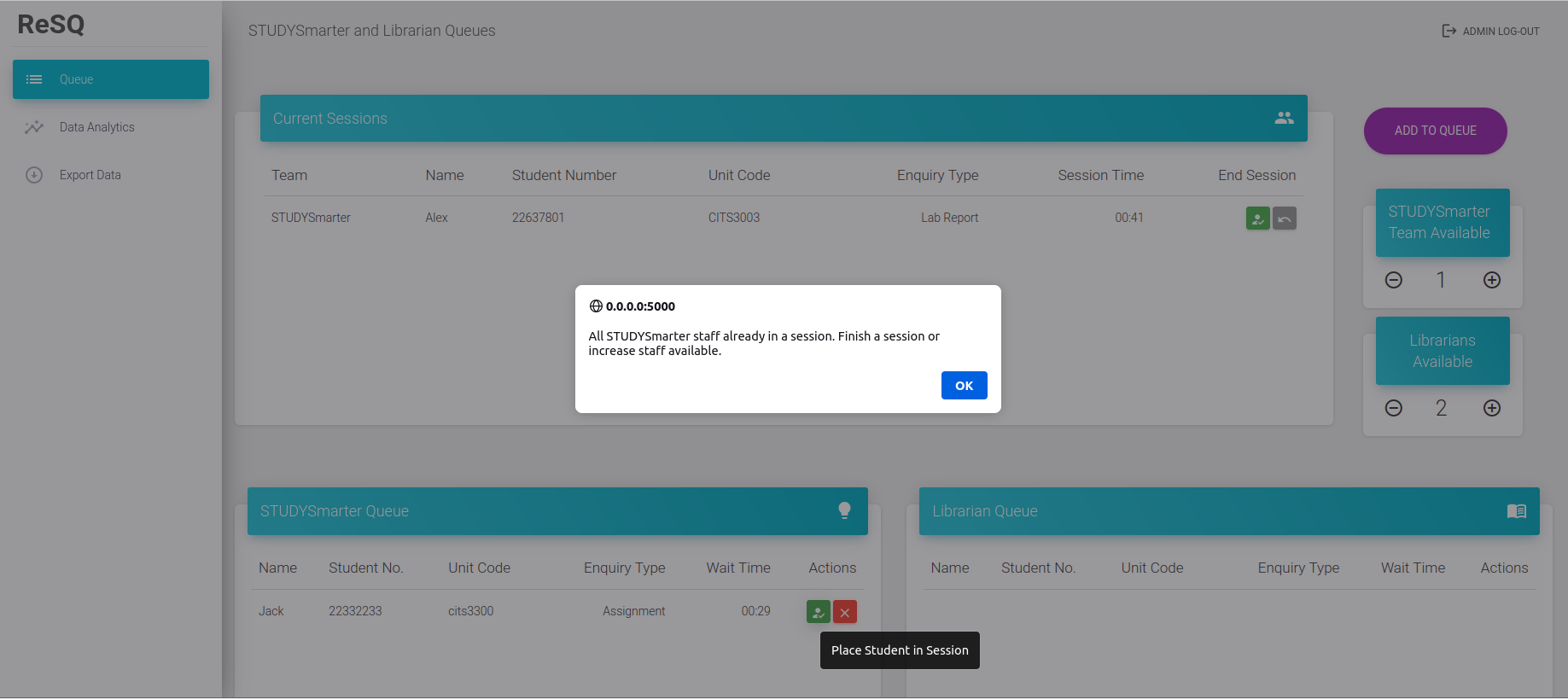This screenshot has height=699, width=1568.
Task: Return Alex to queue with undo icon
Action: click(x=1285, y=218)
